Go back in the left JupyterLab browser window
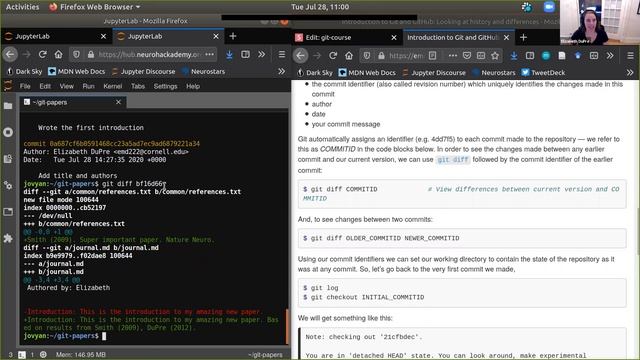Viewport: 640px width, 360px height. (x=10, y=54)
